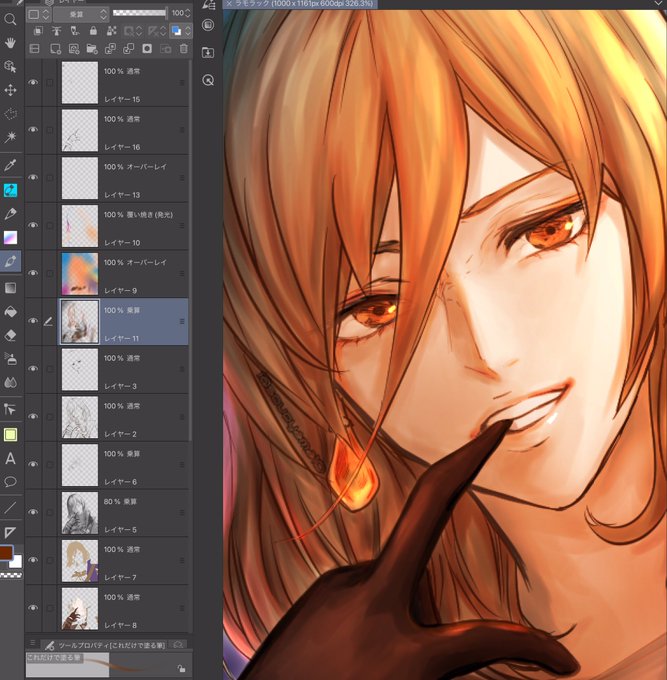Select the Eyedropper tool
The image size is (667, 680).
[x=10, y=165]
